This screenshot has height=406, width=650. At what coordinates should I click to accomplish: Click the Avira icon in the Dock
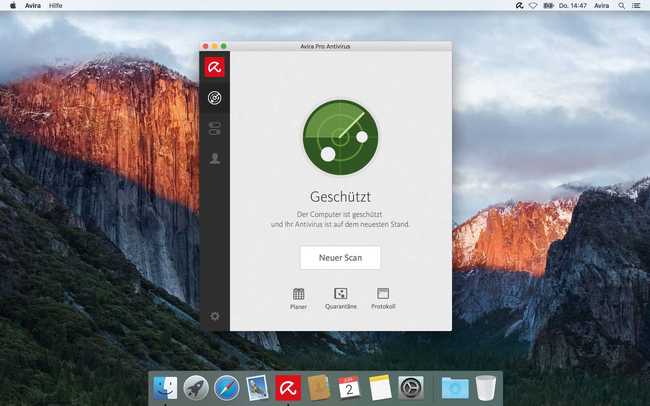[x=288, y=388]
